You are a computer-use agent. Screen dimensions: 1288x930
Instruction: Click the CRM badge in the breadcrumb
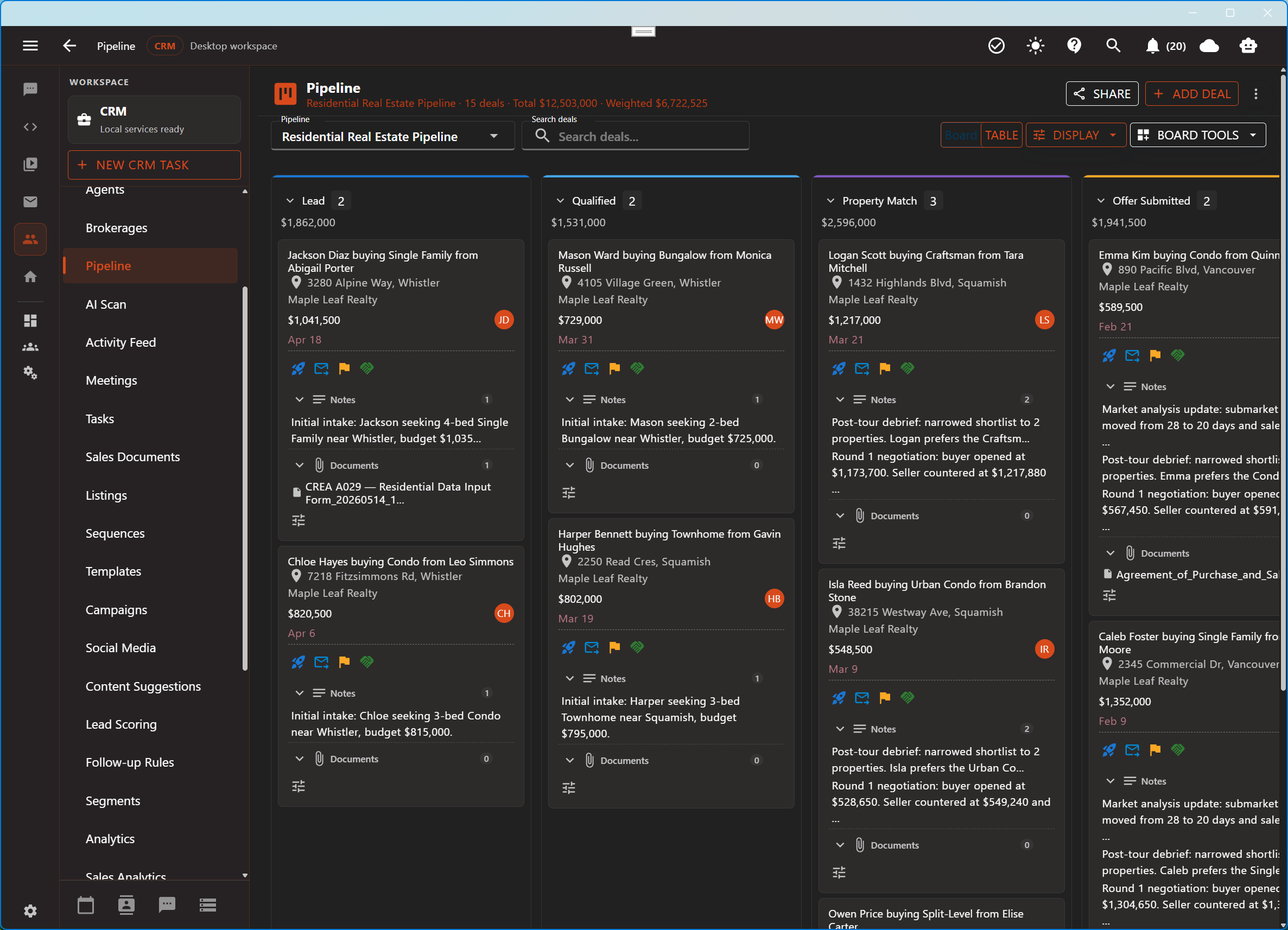click(x=164, y=46)
